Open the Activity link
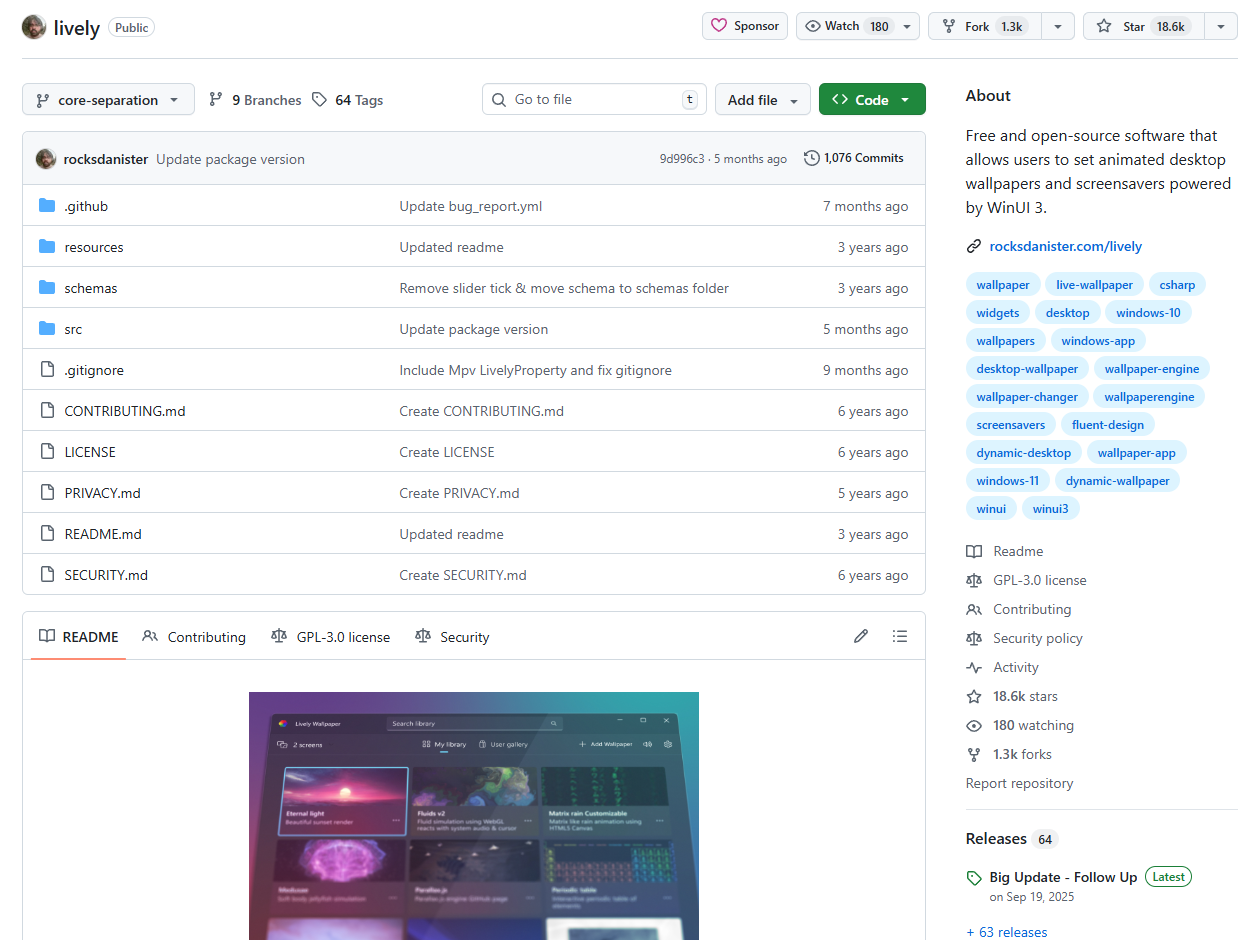 (1003, 667)
